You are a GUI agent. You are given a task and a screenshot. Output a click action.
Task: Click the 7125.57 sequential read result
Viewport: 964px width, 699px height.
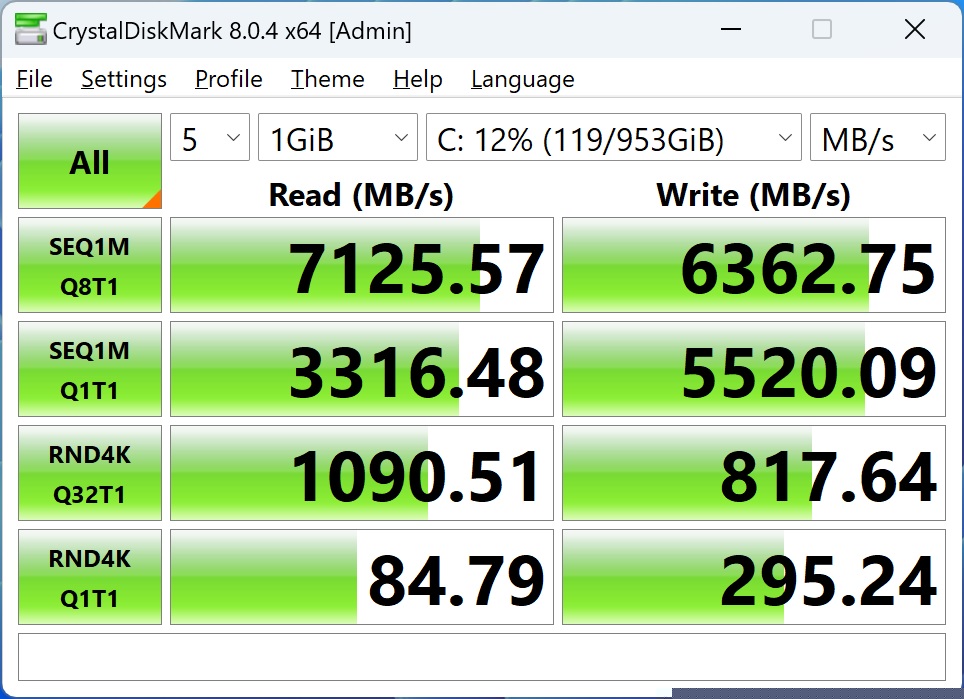pyautogui.click(x=362, y=265)
